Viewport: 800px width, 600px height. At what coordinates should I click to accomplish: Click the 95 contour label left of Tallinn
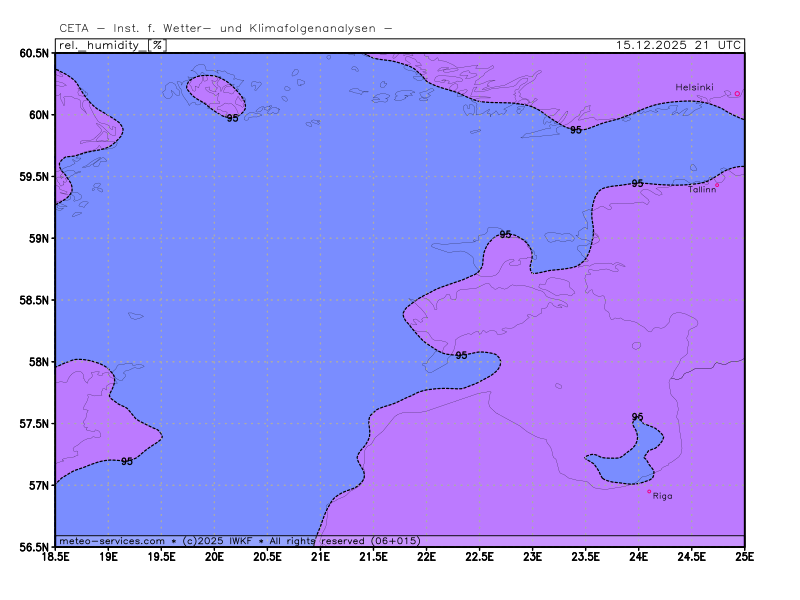637,183
